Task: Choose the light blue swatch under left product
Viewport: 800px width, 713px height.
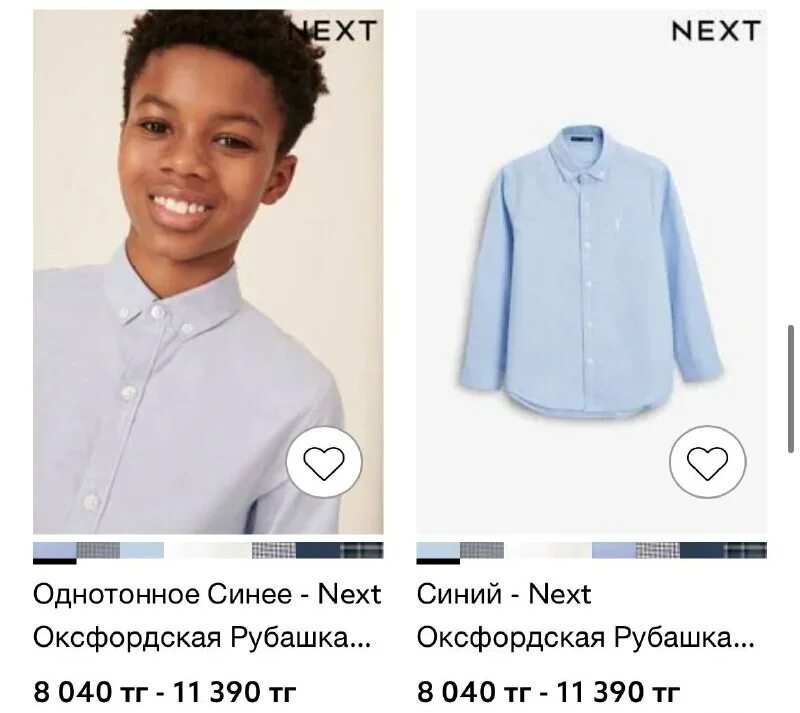Action: pyautogui.click(x=142, y=551)
